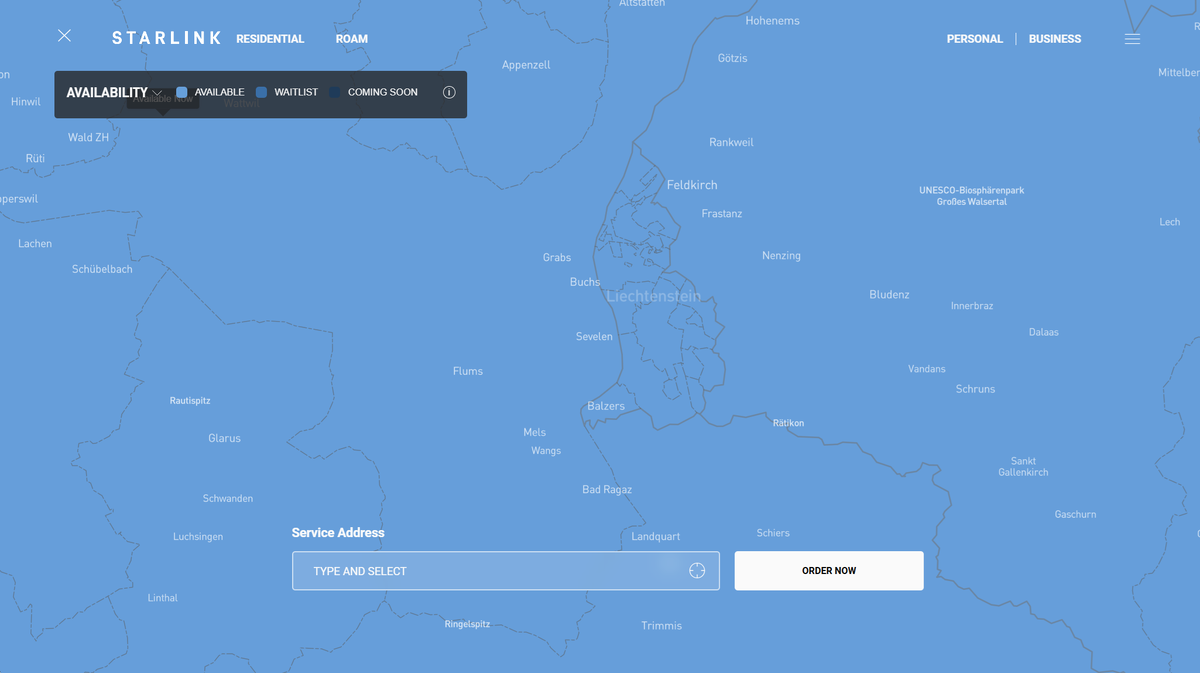The height and width of the screenshot is (673, 1200).
Task: Click the Landquart map label
Action: [x=656, y=537]
